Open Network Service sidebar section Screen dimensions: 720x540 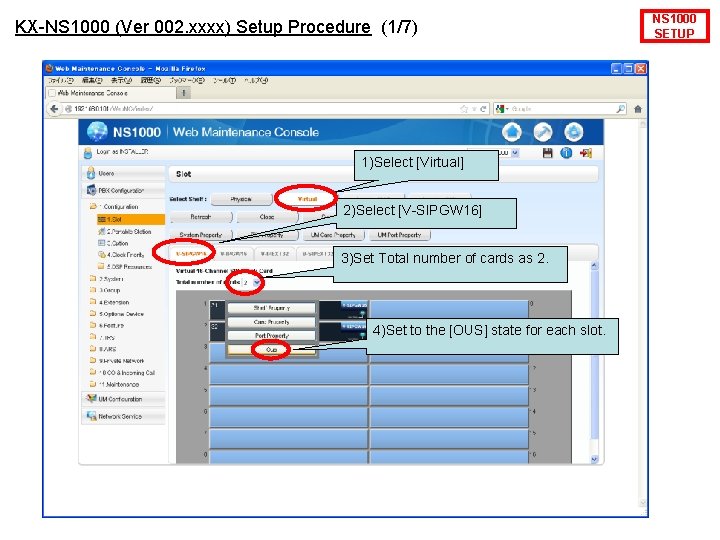tap(124, 416)
